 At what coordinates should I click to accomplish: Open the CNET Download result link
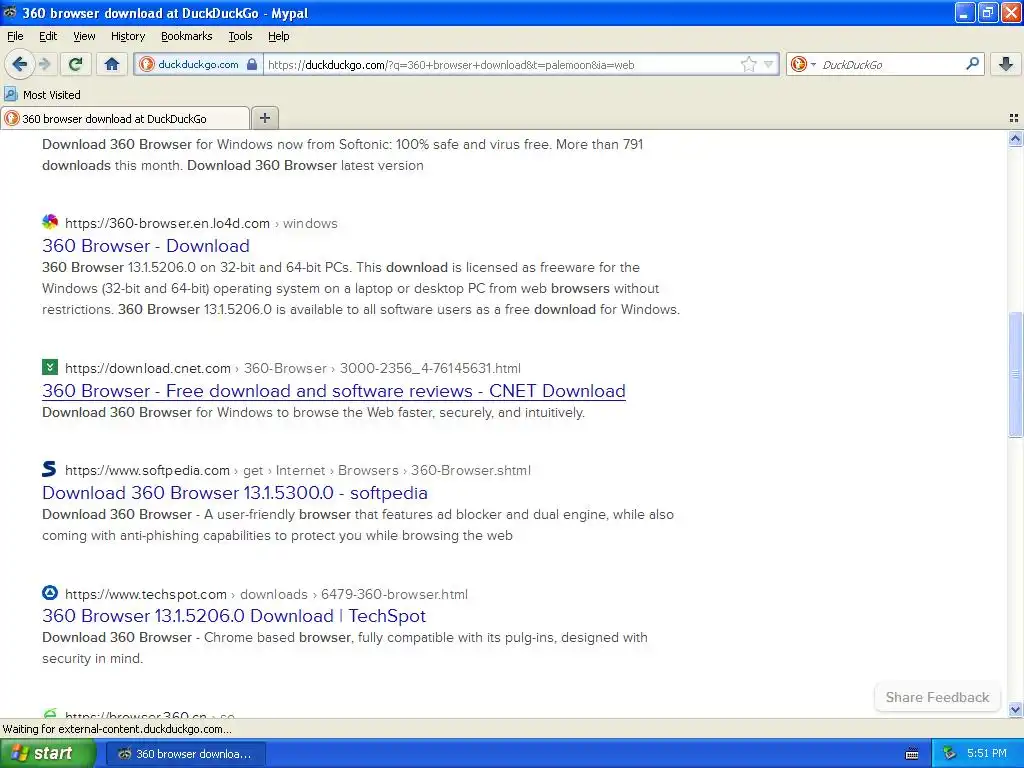tap(334, 391)
